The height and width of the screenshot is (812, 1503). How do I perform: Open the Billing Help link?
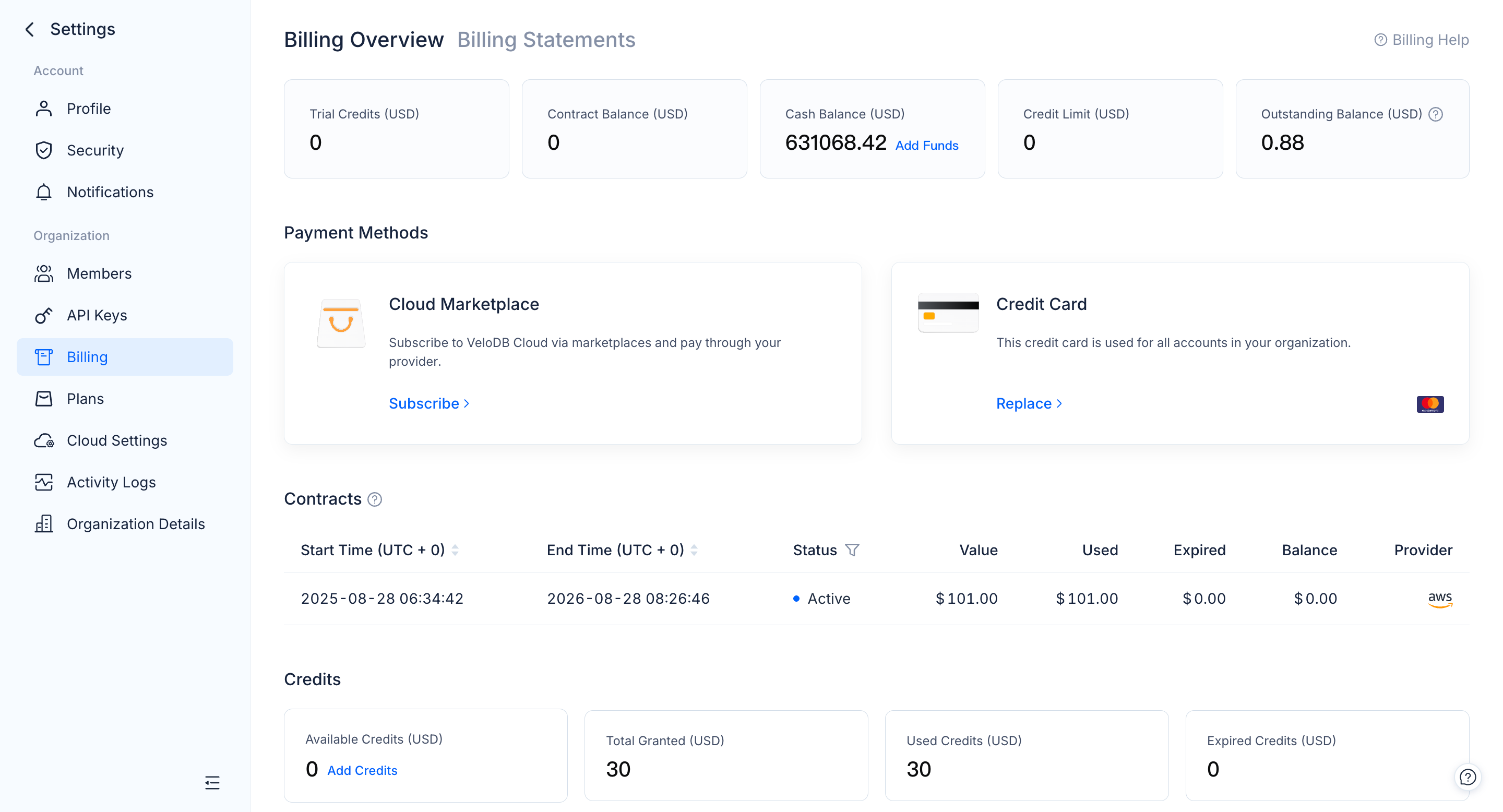1421,40
